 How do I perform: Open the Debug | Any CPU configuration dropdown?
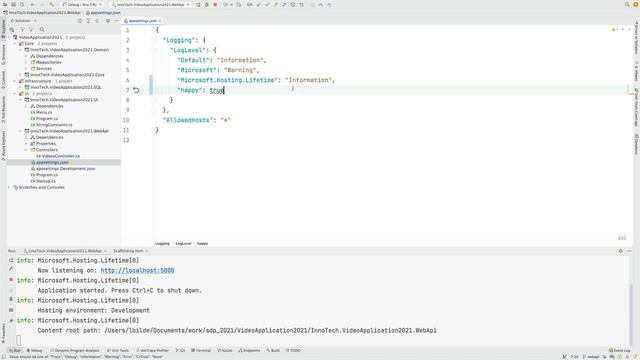click(x=83, y=4)
